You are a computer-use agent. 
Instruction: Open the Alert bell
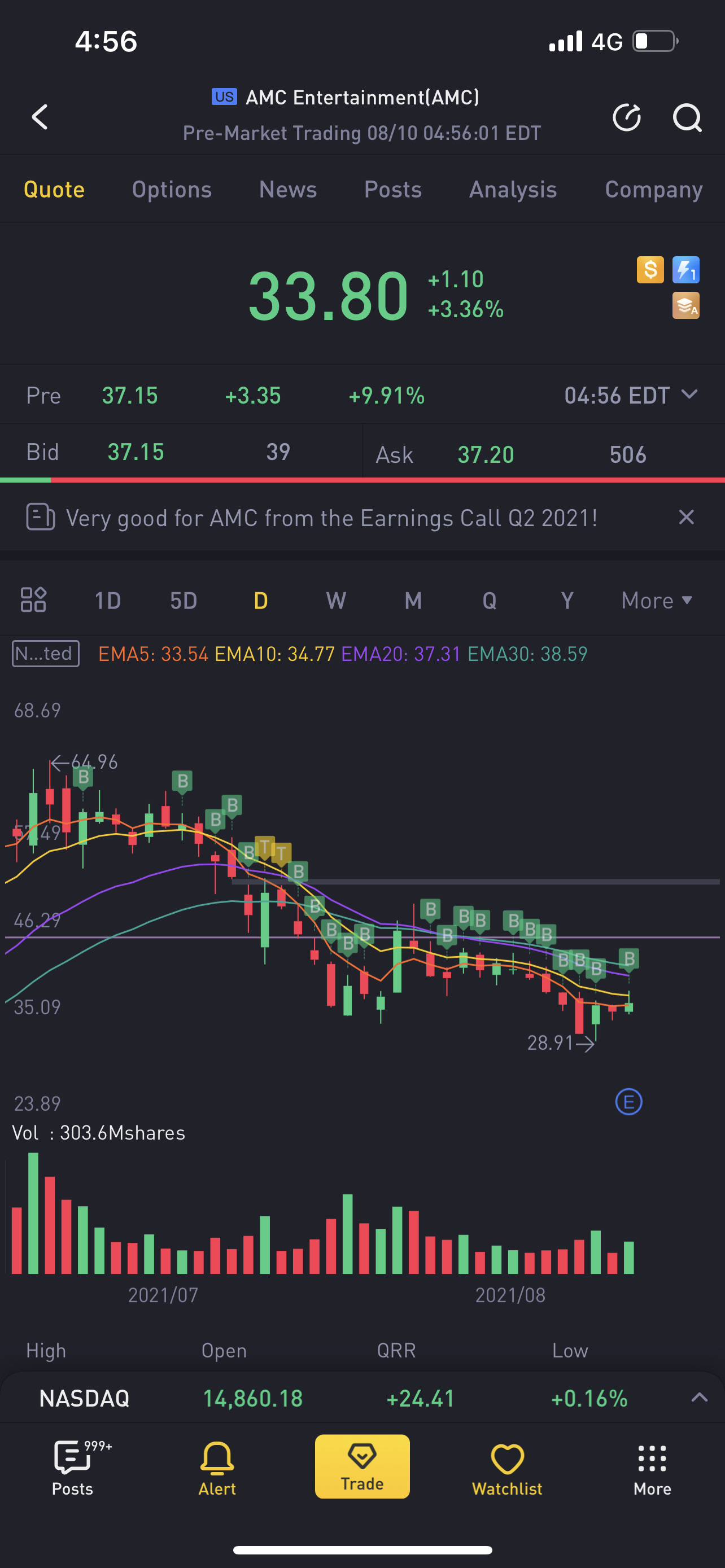coord(217,1468)
